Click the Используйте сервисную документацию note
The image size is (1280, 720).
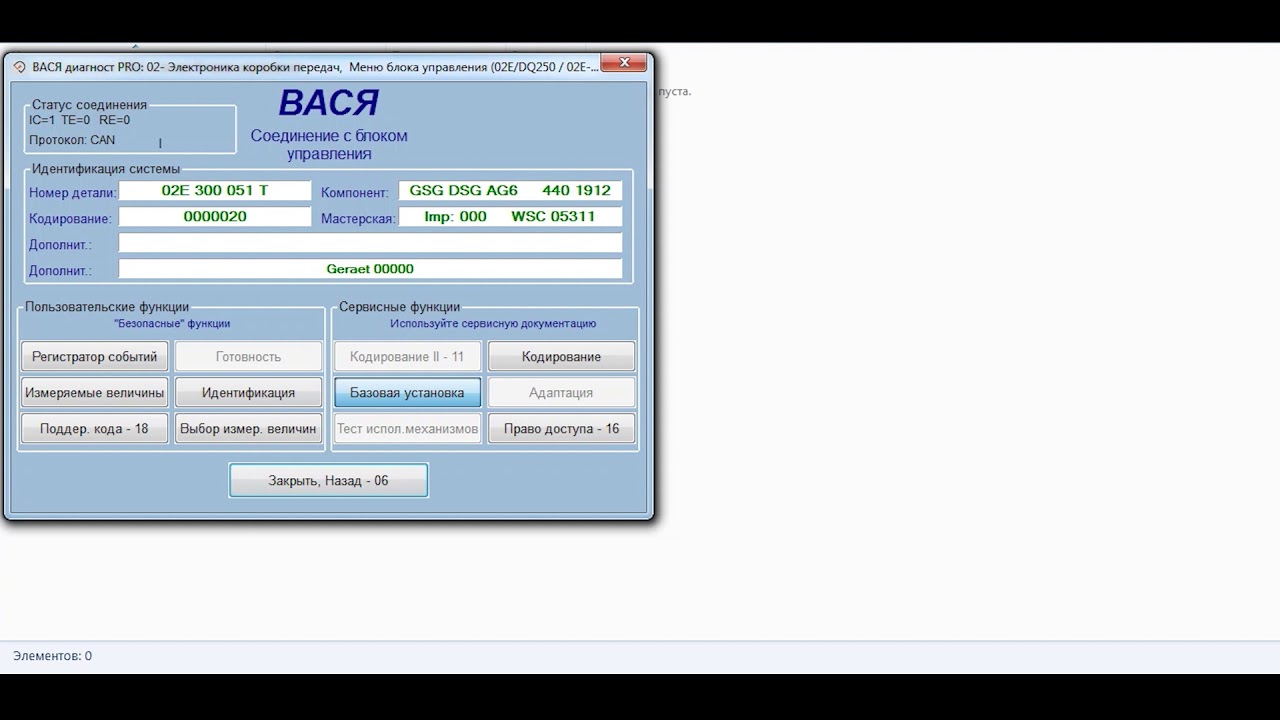coord(493,324)
